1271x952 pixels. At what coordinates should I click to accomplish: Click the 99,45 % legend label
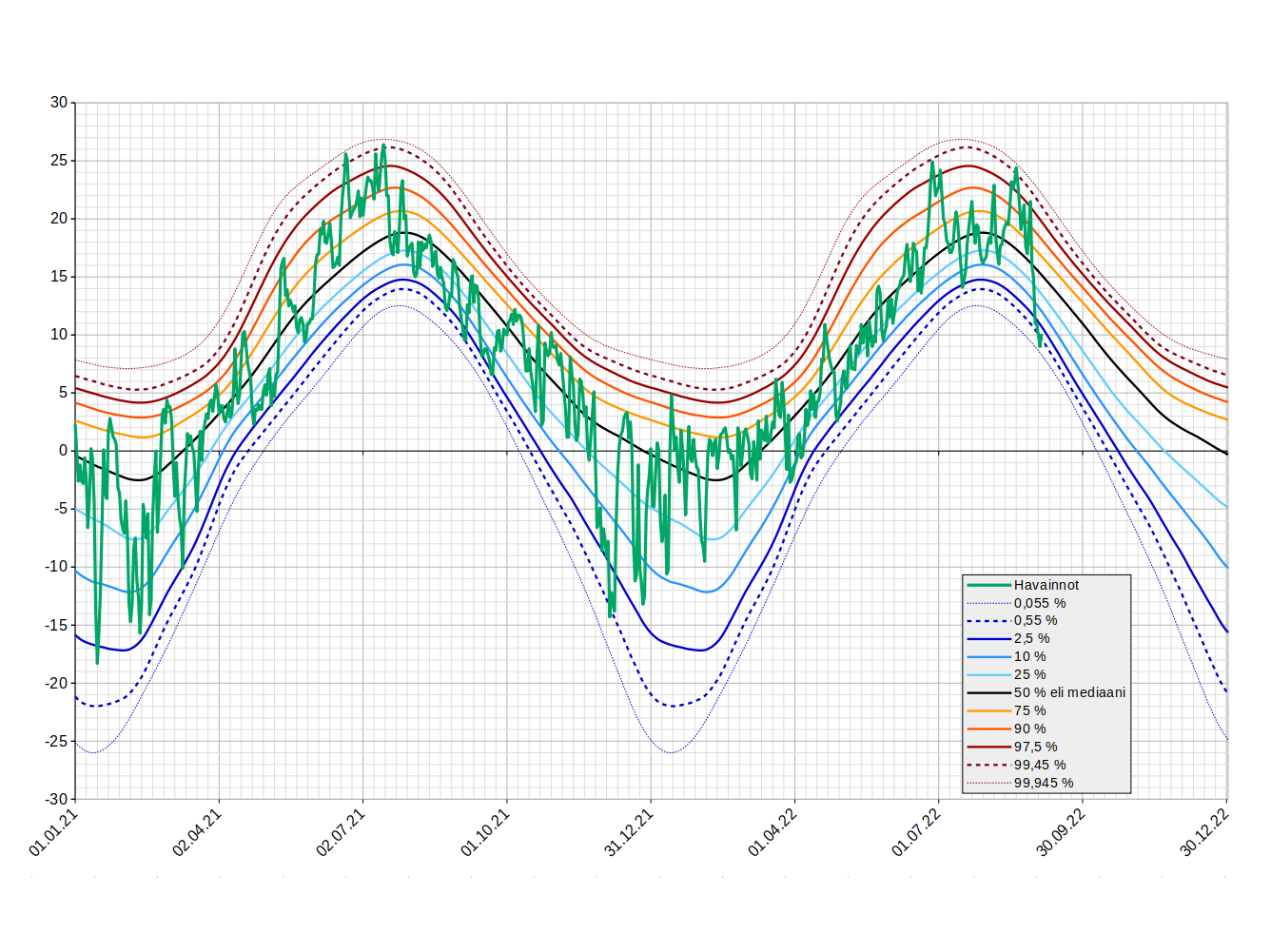(x=1039, y=766)
